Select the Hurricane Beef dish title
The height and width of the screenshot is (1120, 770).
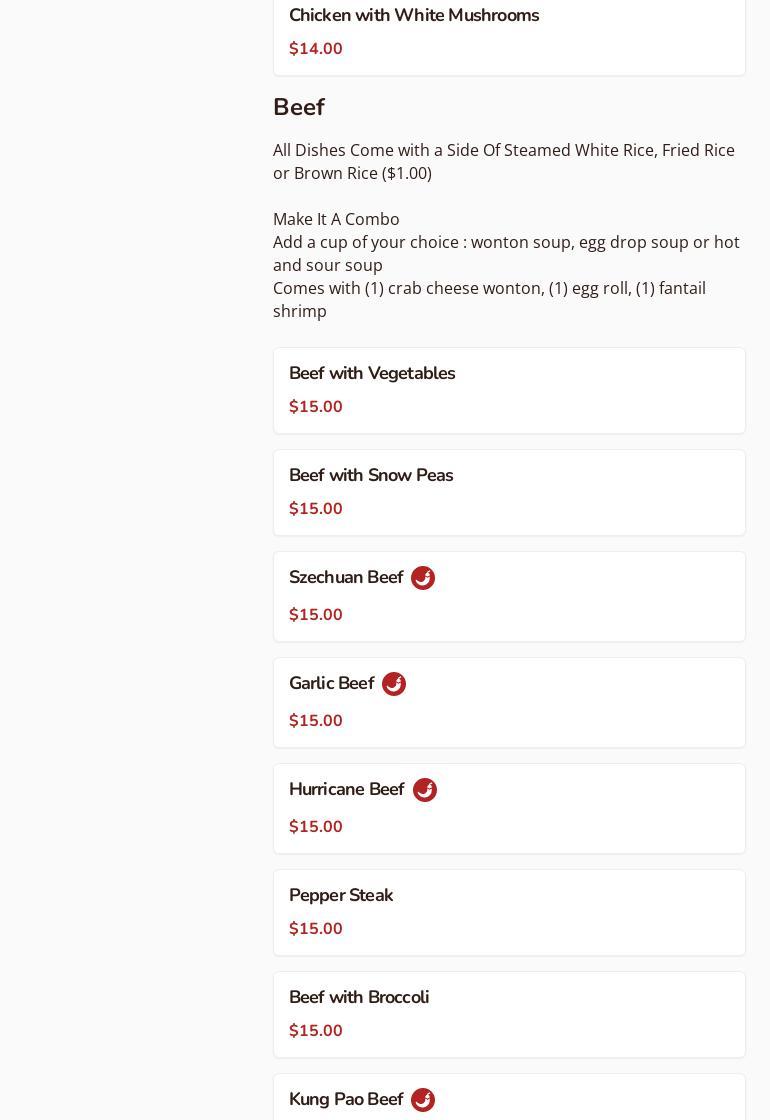(x=346, y=789)
